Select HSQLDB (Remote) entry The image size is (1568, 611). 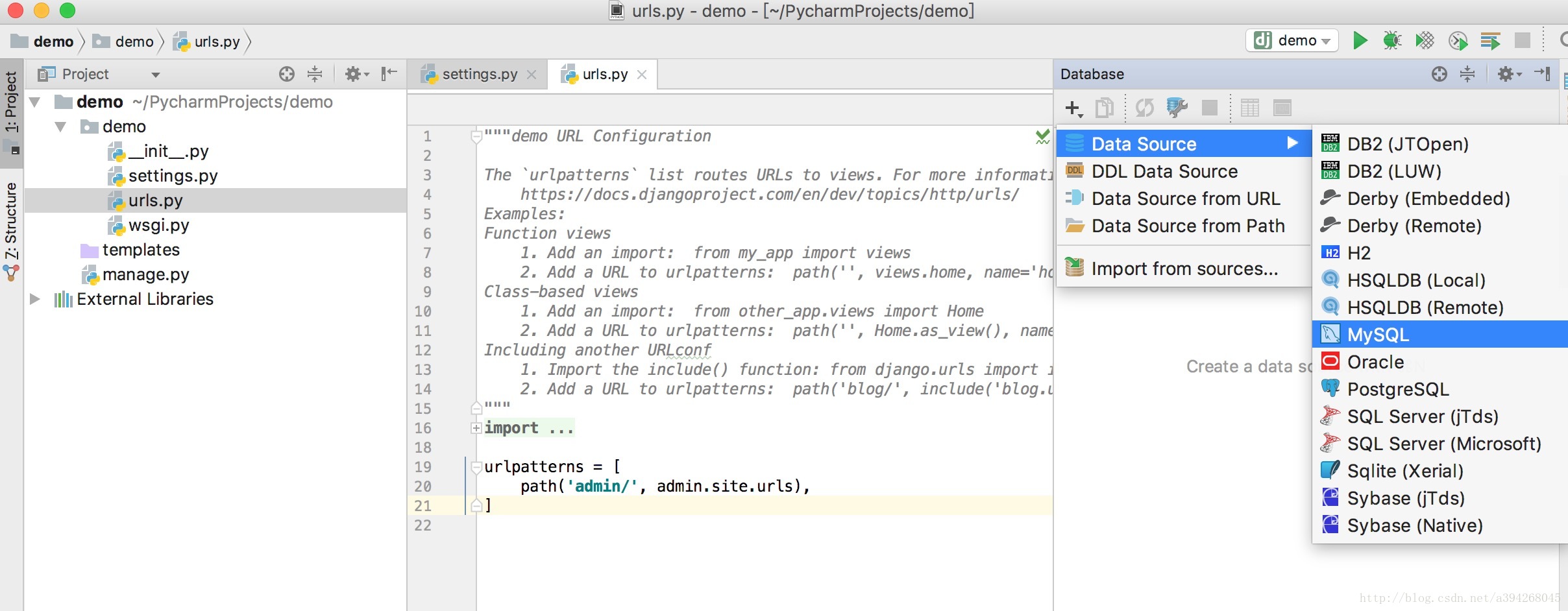tap(1440, 307)
